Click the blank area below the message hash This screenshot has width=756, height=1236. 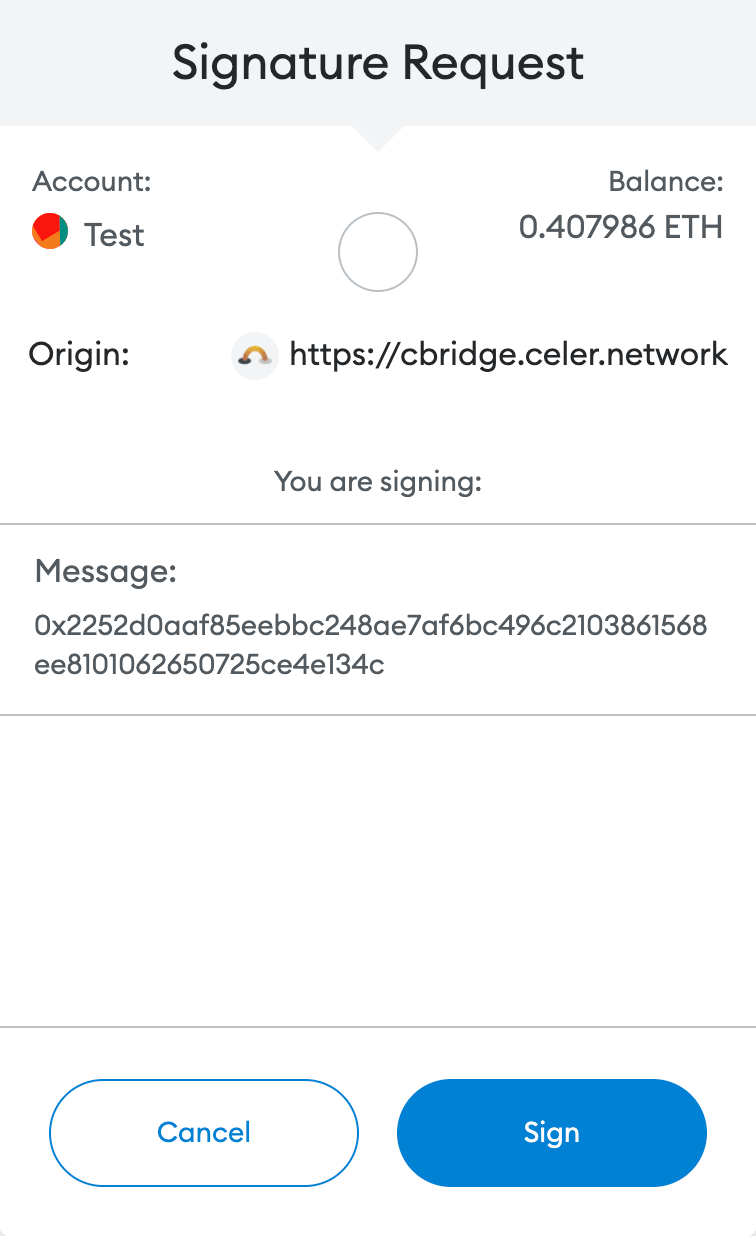(x=378, y=870)
